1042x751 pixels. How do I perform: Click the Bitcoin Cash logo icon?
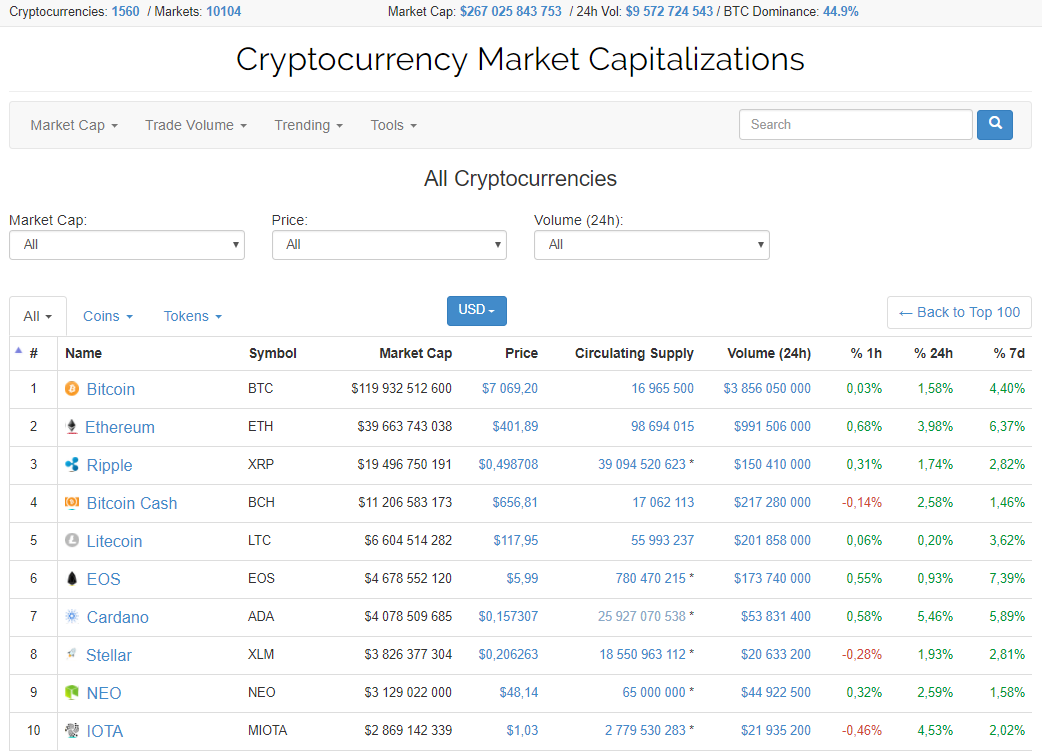(x=71, y=503)
